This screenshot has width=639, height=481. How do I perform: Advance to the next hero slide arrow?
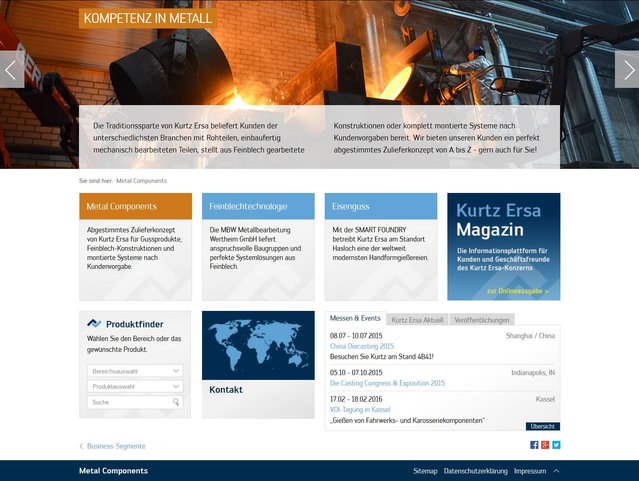627,70
